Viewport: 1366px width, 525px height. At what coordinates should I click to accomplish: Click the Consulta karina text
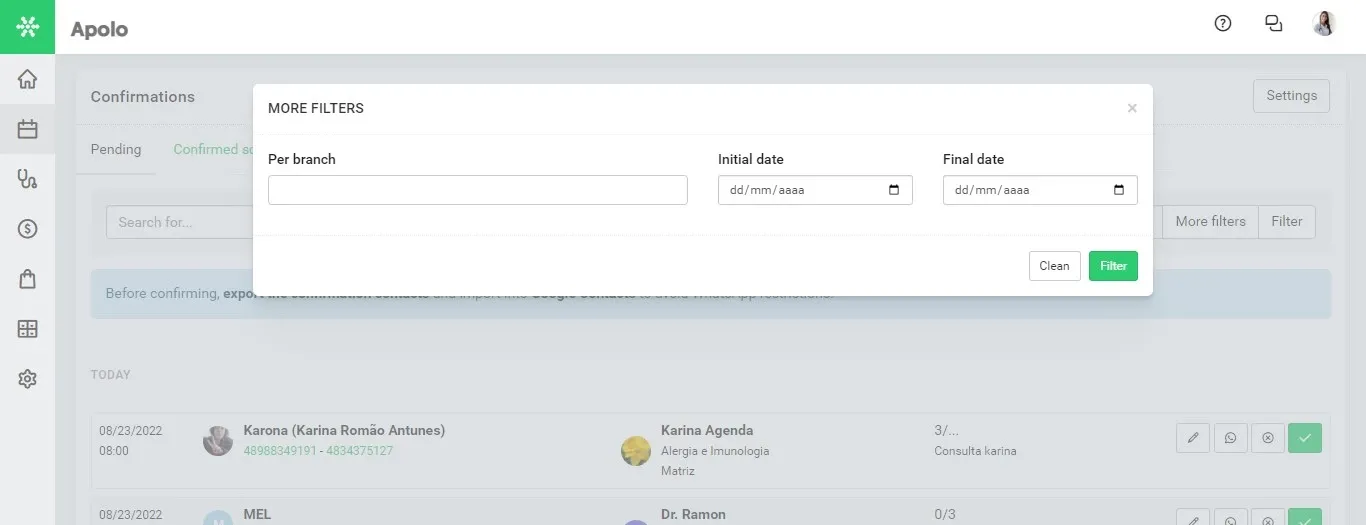(x=975, y=451)
